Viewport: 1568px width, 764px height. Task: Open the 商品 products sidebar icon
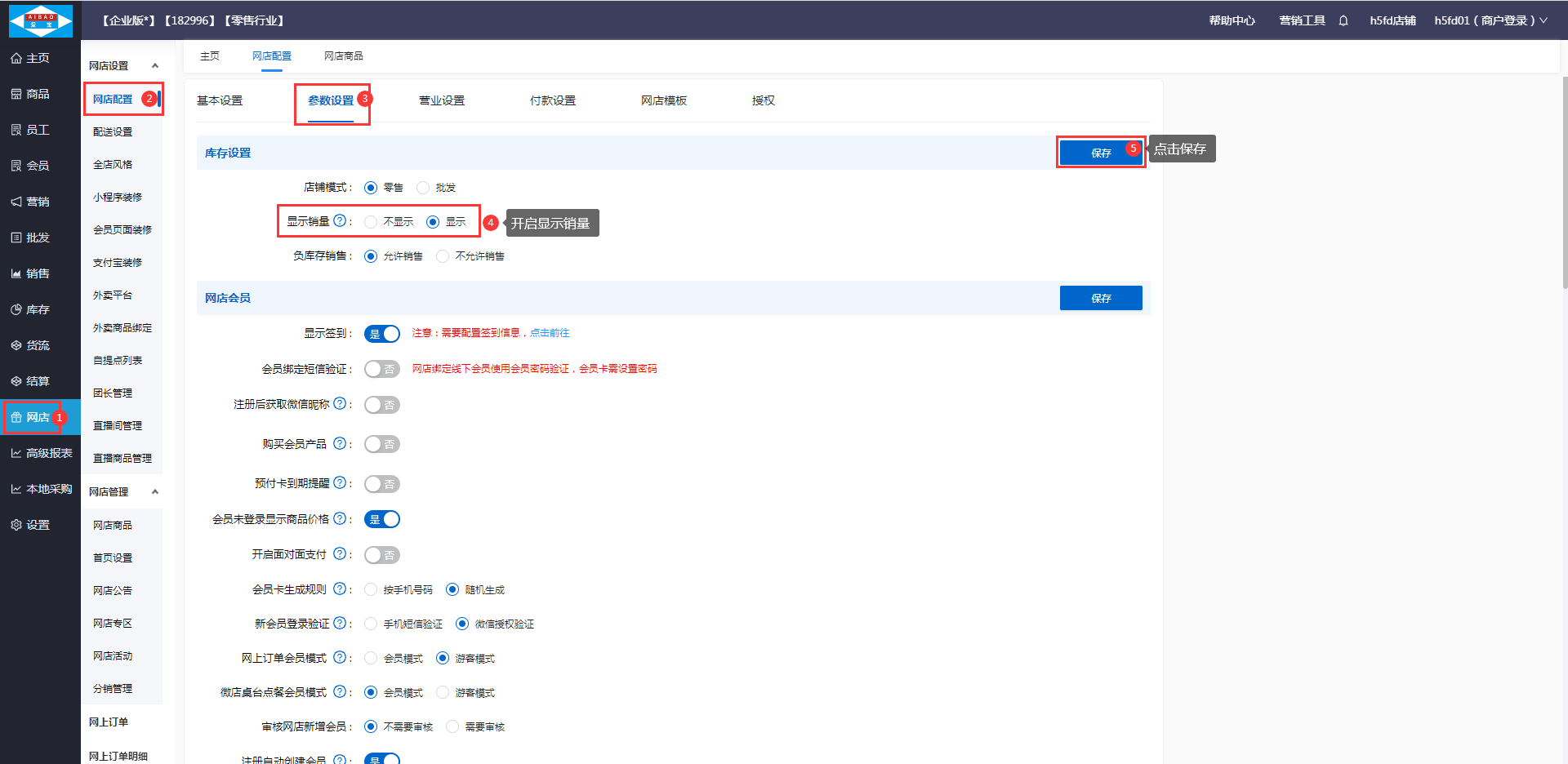tap(16, 95)
